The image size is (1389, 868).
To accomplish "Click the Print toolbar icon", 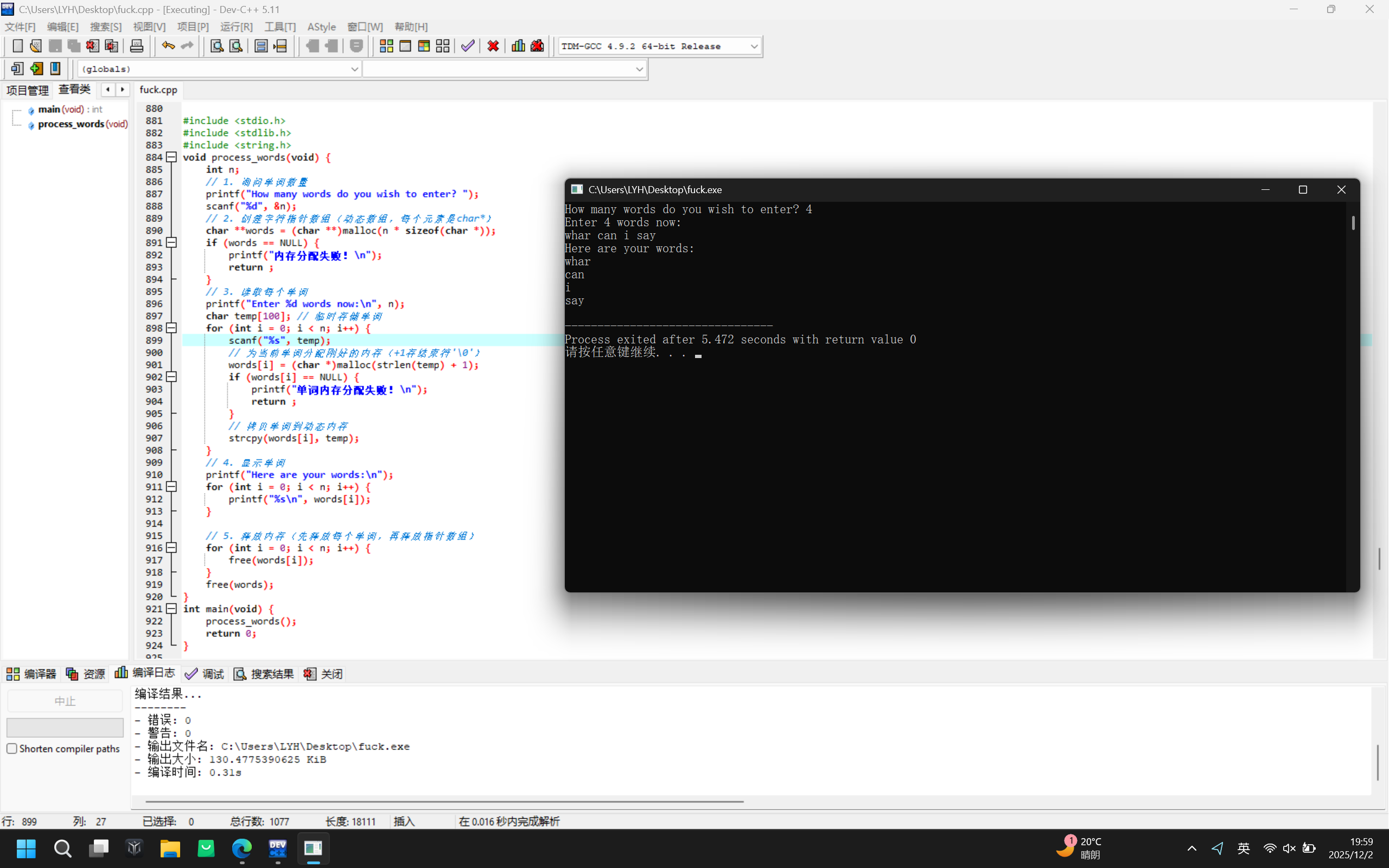I will (x=137, y=46).
